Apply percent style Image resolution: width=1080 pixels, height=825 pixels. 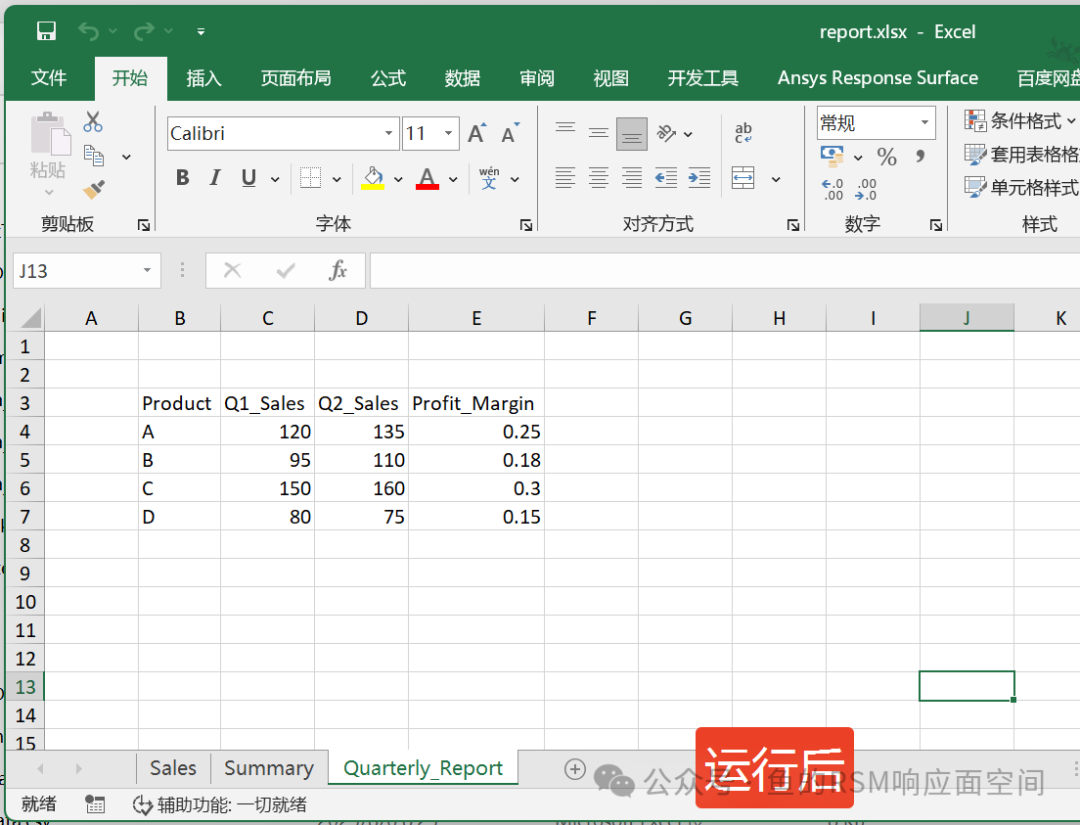pos(886,156)
